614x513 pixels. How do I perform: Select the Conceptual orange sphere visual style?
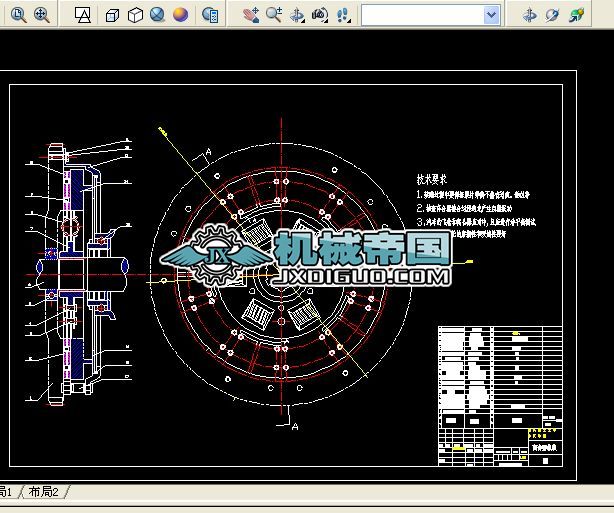pyautogui.click(x=181, y=15)
